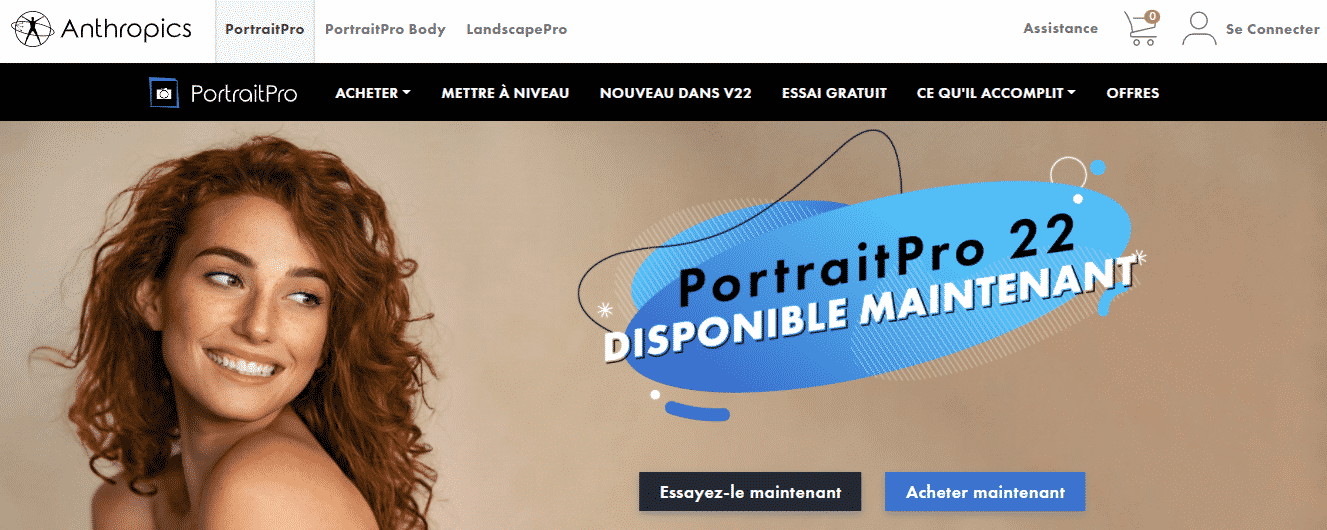
Task: Click the PortraitPro camera logo icon
Action: click(164, 93)
